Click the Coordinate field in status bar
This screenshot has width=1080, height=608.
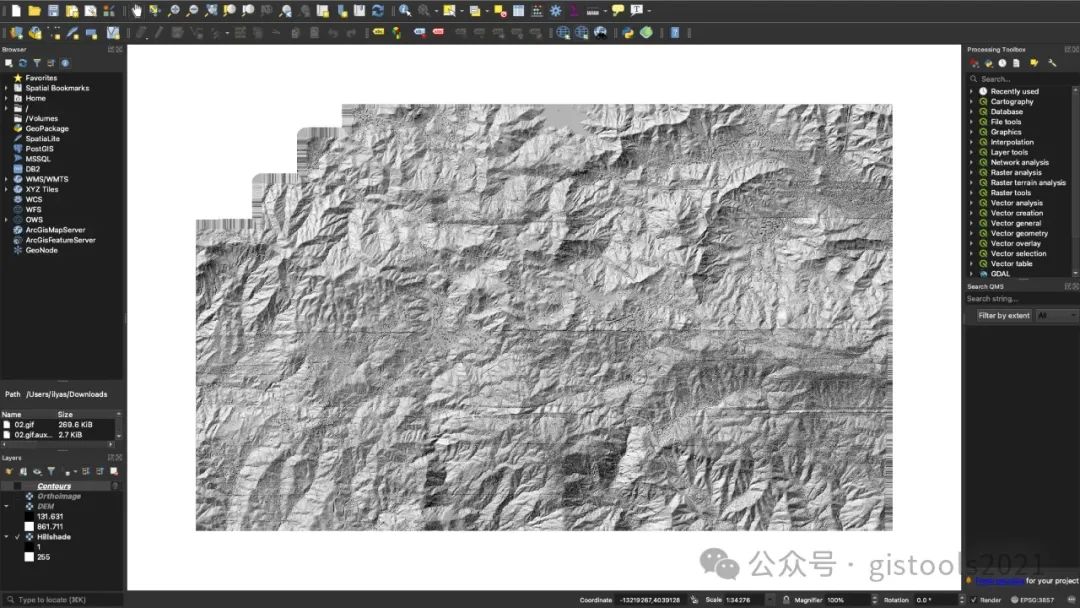pos(650,600)
